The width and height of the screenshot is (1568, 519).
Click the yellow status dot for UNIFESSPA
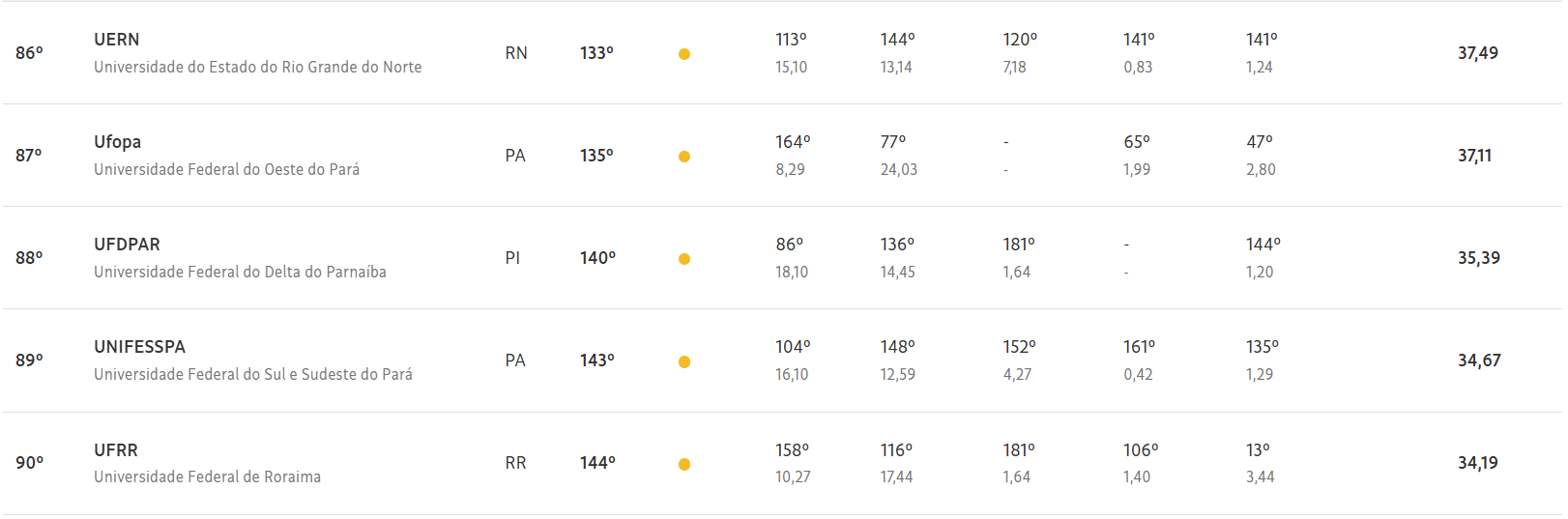click(684, 362)
